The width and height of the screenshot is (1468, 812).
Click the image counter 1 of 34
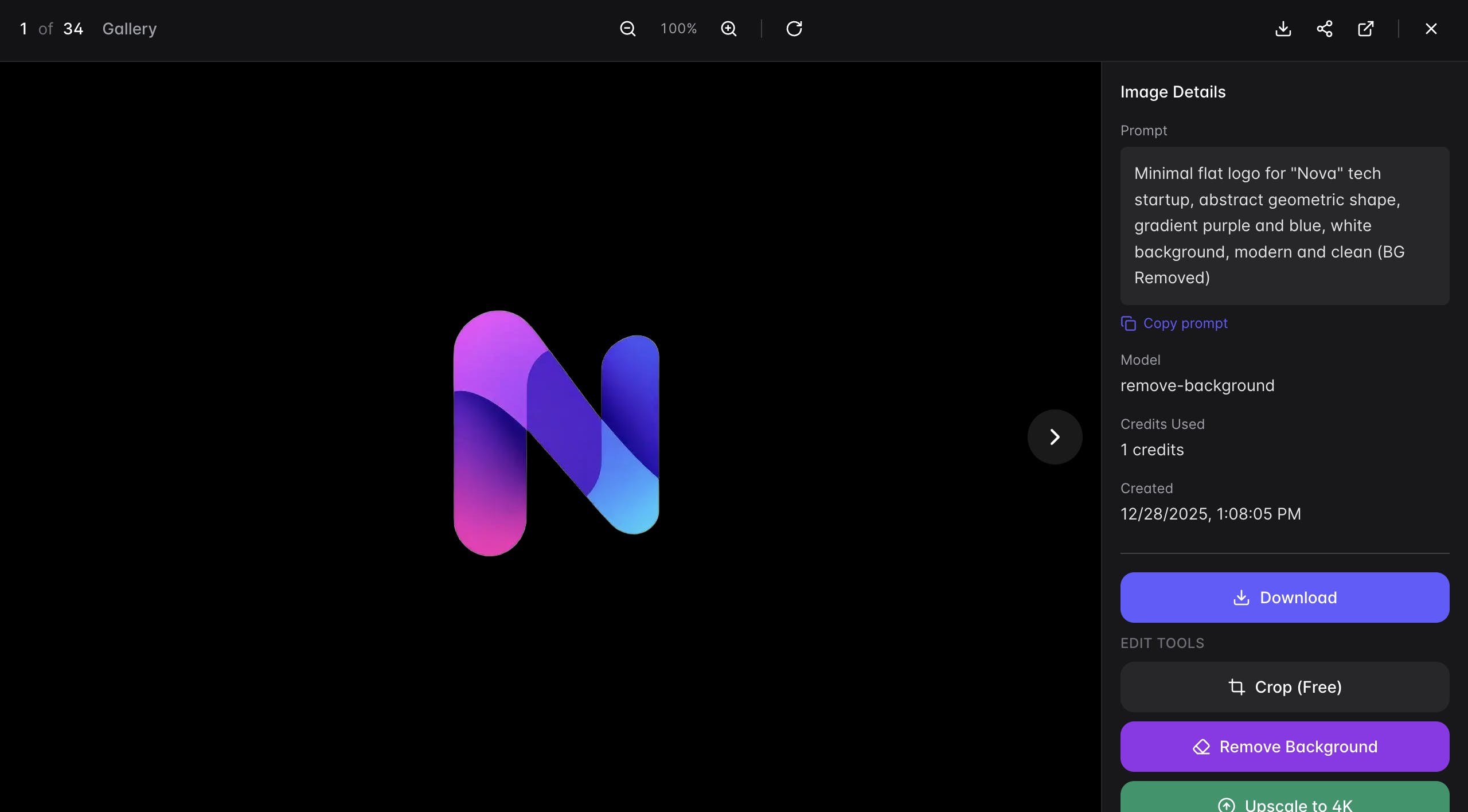pyautogui.click(x=52, y=29)
